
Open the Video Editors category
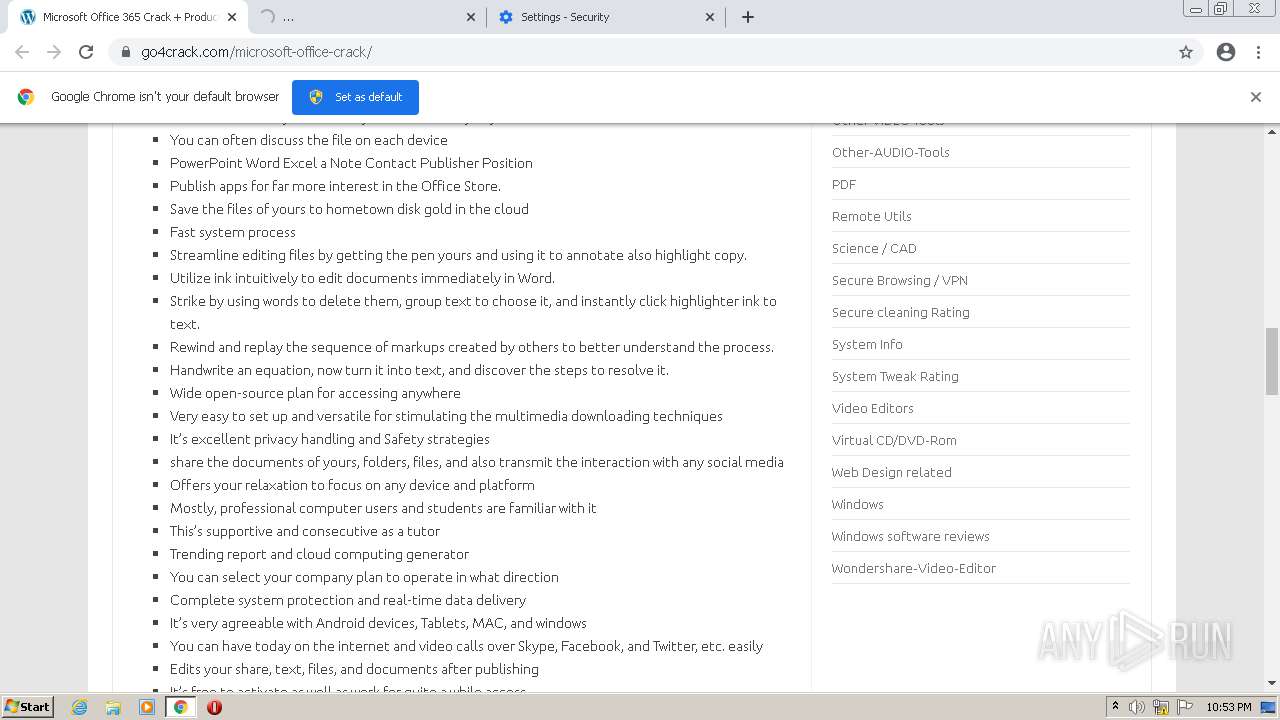873,408
